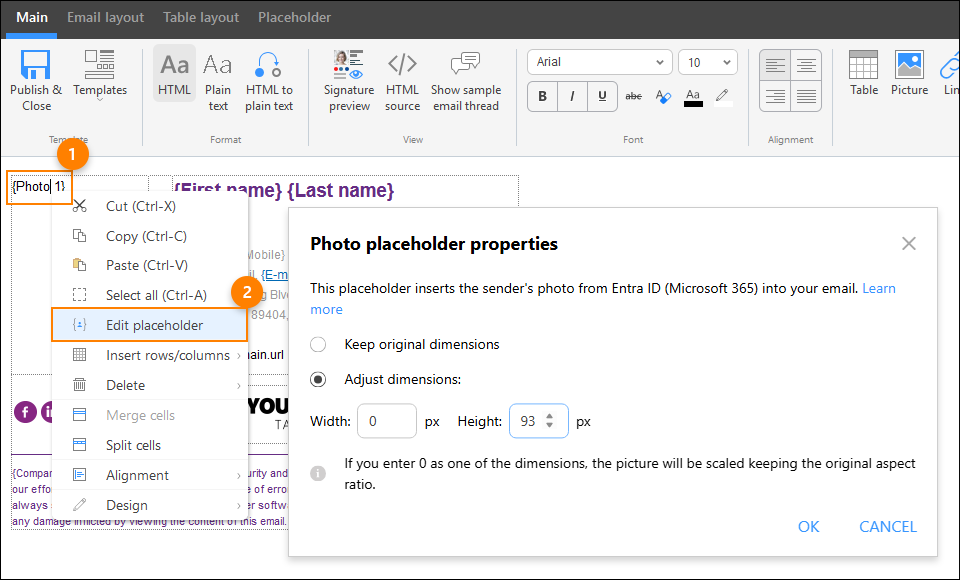
Task: Click the Width input field
Action: [387, 421]
